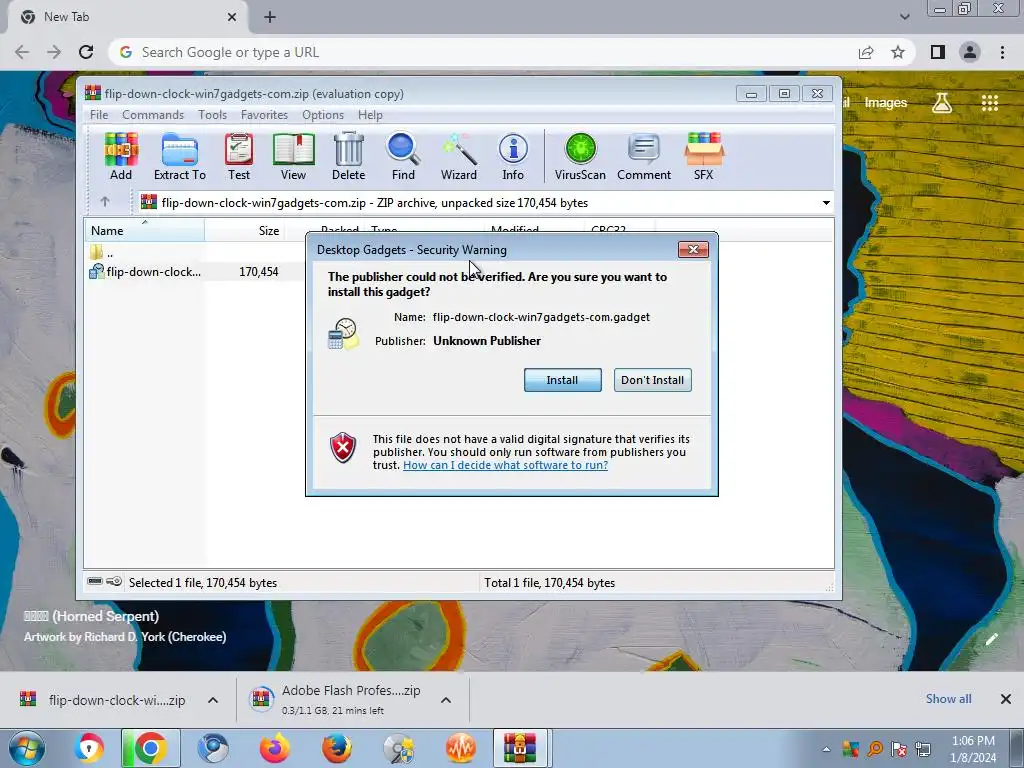Open Windows Start menu orb

click(27, 748)
